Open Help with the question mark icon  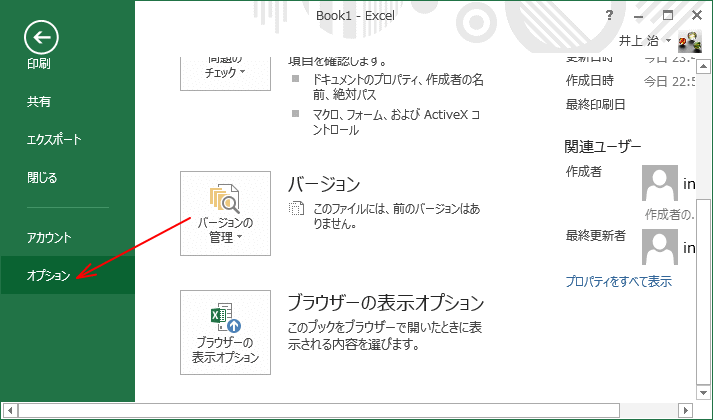point(610,15)
